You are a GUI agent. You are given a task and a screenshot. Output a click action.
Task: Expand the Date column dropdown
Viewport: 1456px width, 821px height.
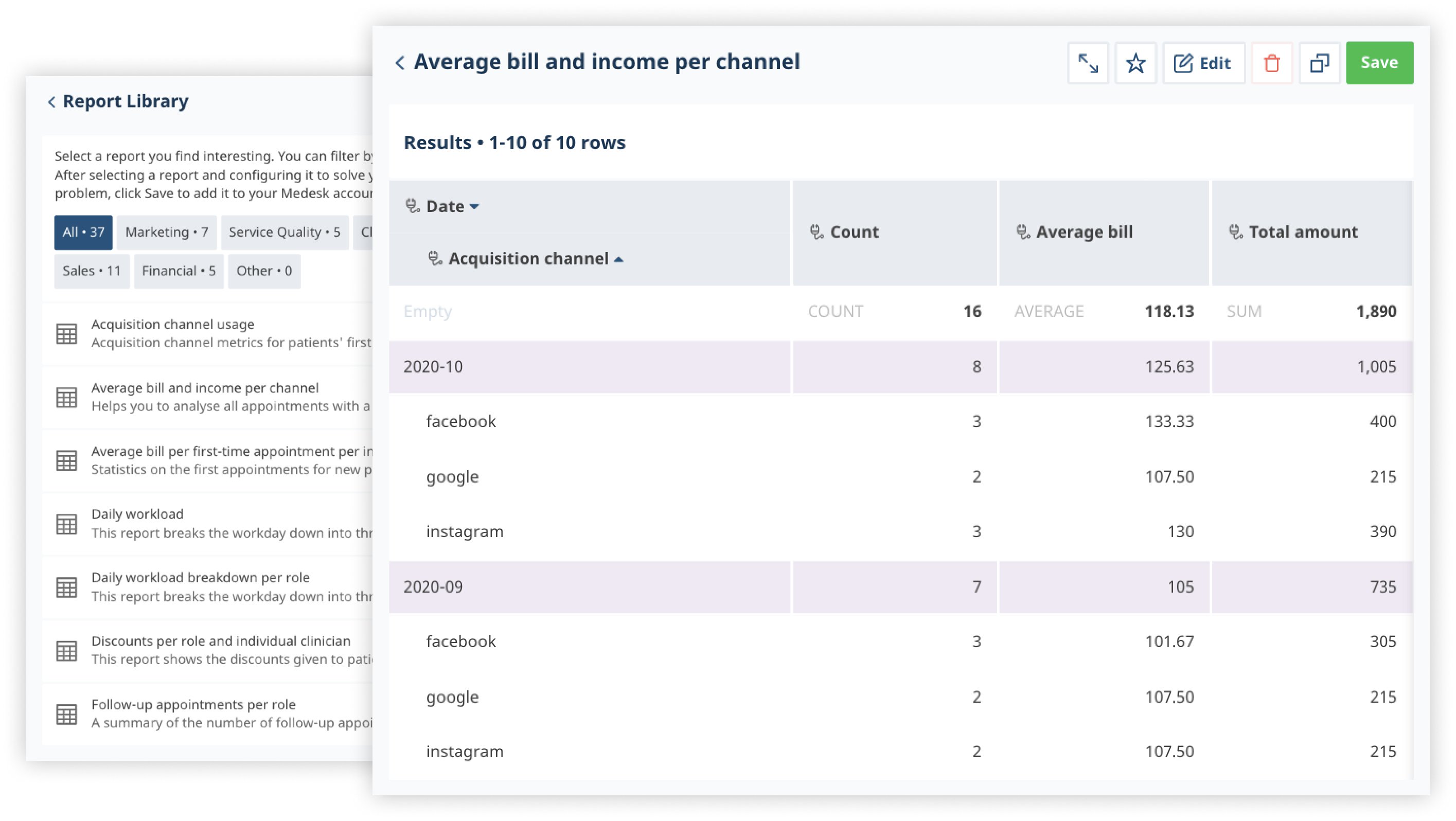[475, 205]
